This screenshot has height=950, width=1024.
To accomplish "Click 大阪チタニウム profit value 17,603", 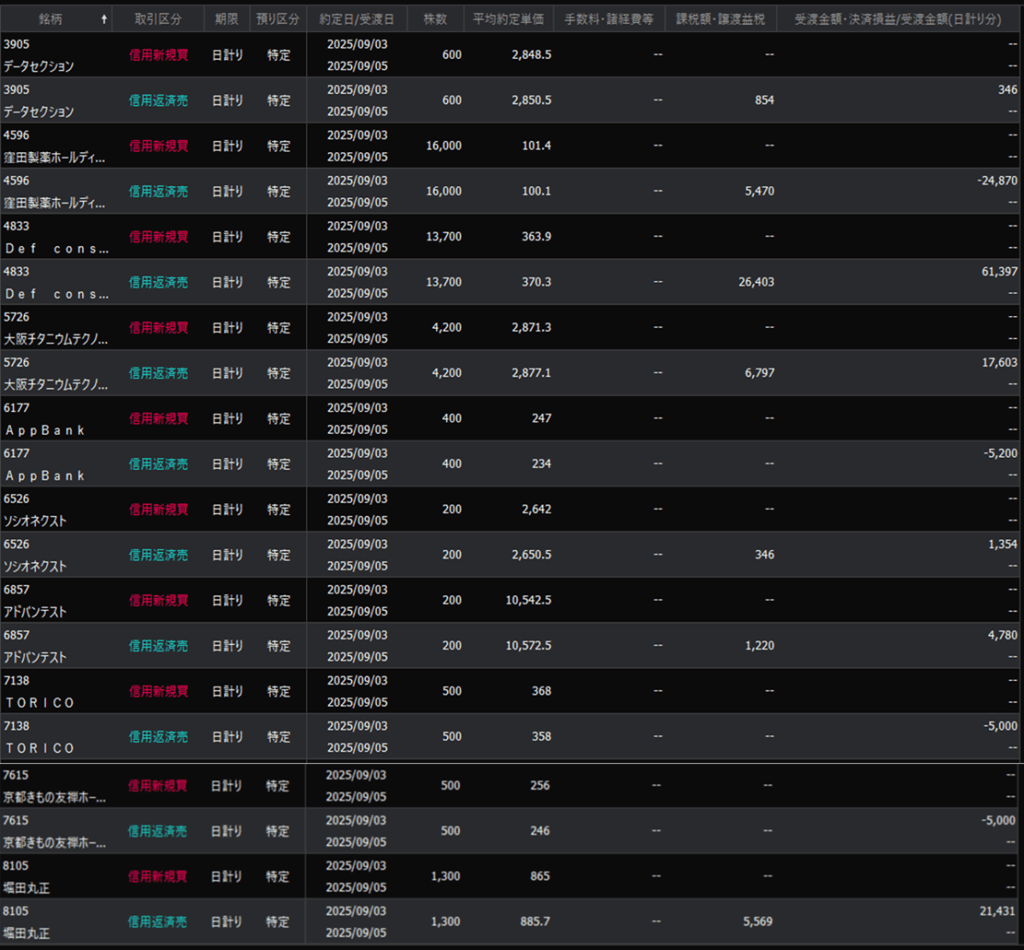I will 999,363.
